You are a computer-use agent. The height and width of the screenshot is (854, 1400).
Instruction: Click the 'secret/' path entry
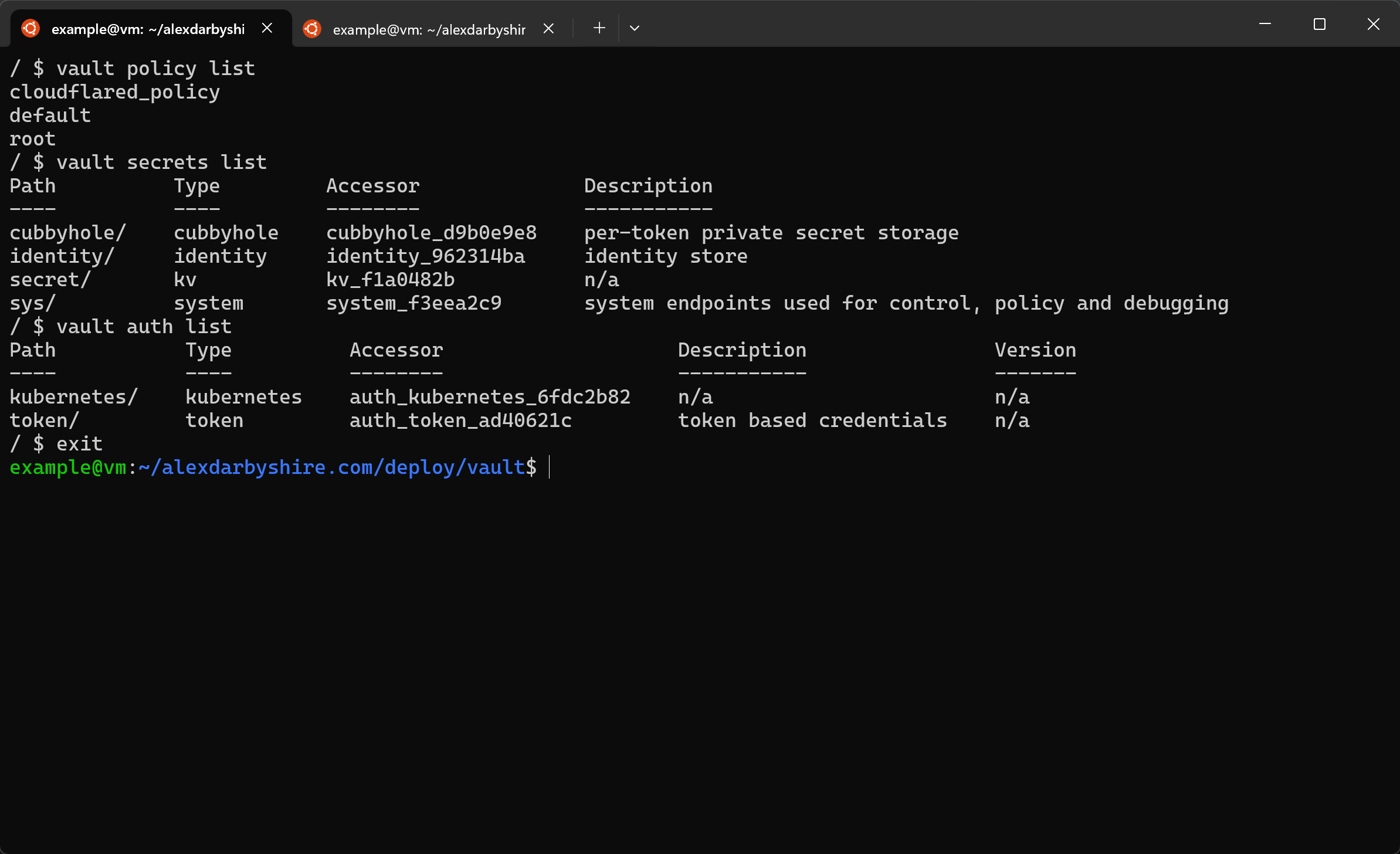pos(50,280)
